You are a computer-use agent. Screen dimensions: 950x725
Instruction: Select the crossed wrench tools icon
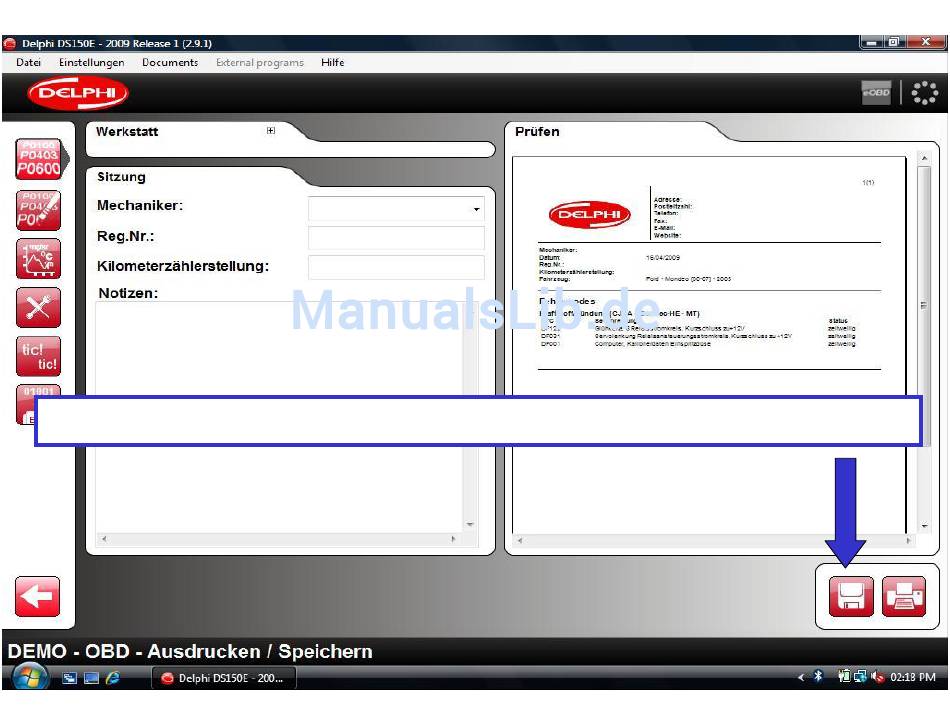click(x=38, y=308)
